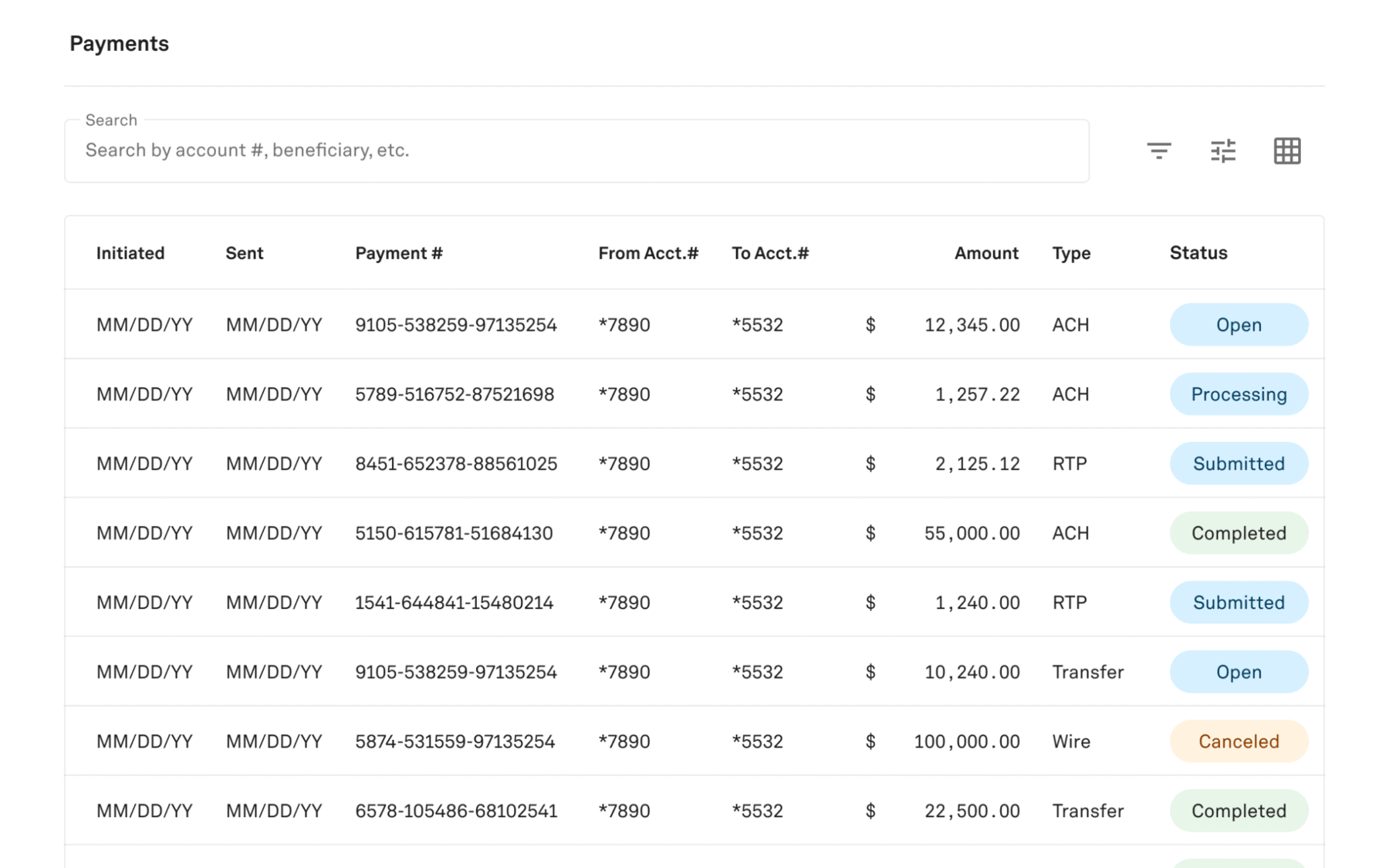This screenshot has height=868, width=1389.
Task: Select payment row 9105-538259-97135254
Action: click(x=456, y=325)
